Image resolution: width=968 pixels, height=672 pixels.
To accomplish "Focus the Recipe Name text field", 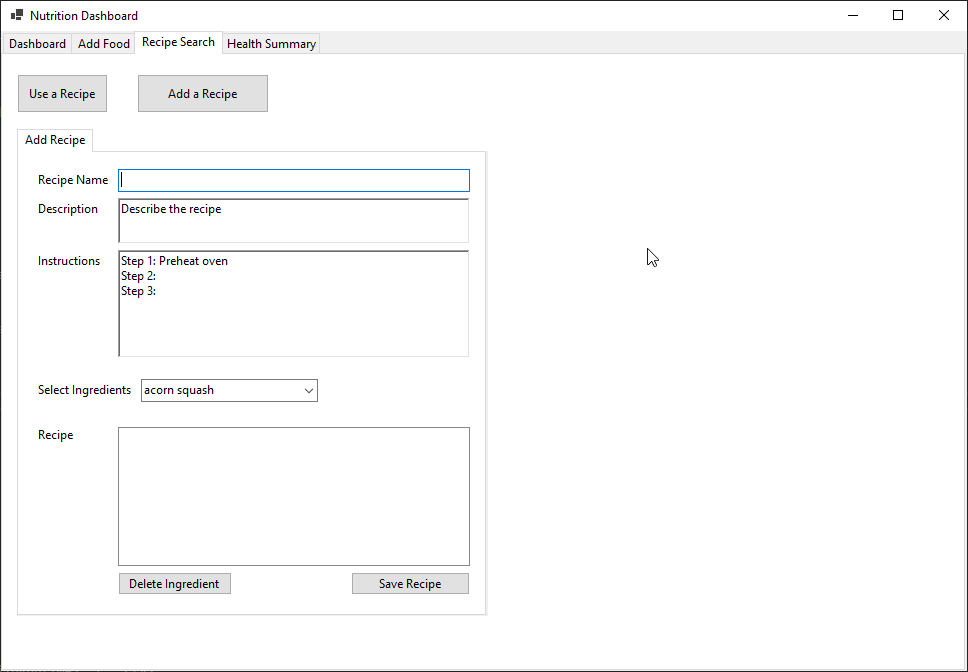I will point(293,181).
